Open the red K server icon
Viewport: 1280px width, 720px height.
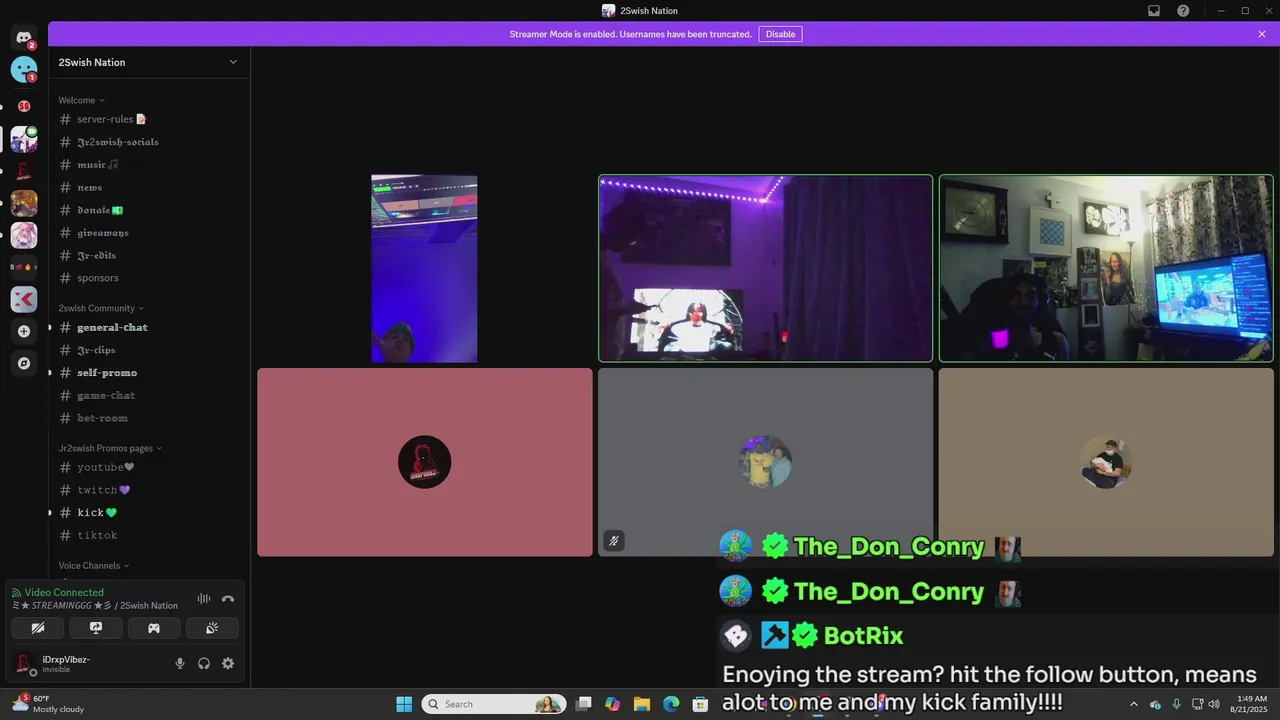tap(24, 299)
